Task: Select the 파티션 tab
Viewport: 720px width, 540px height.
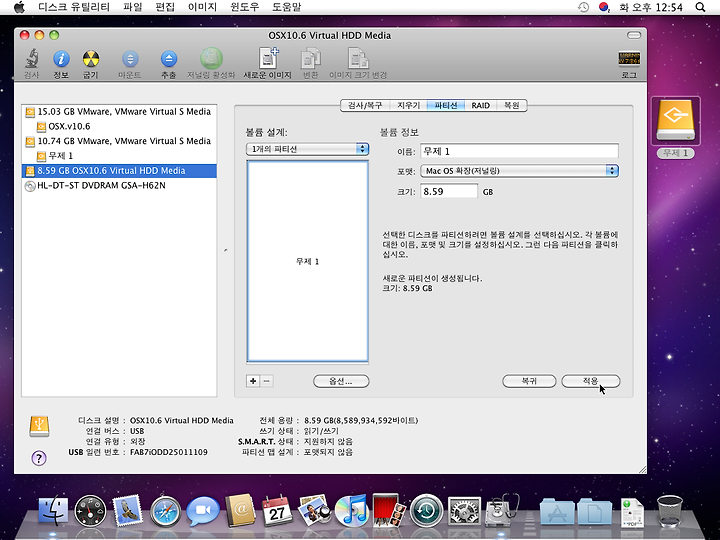Action: click(x=446, y=106)
